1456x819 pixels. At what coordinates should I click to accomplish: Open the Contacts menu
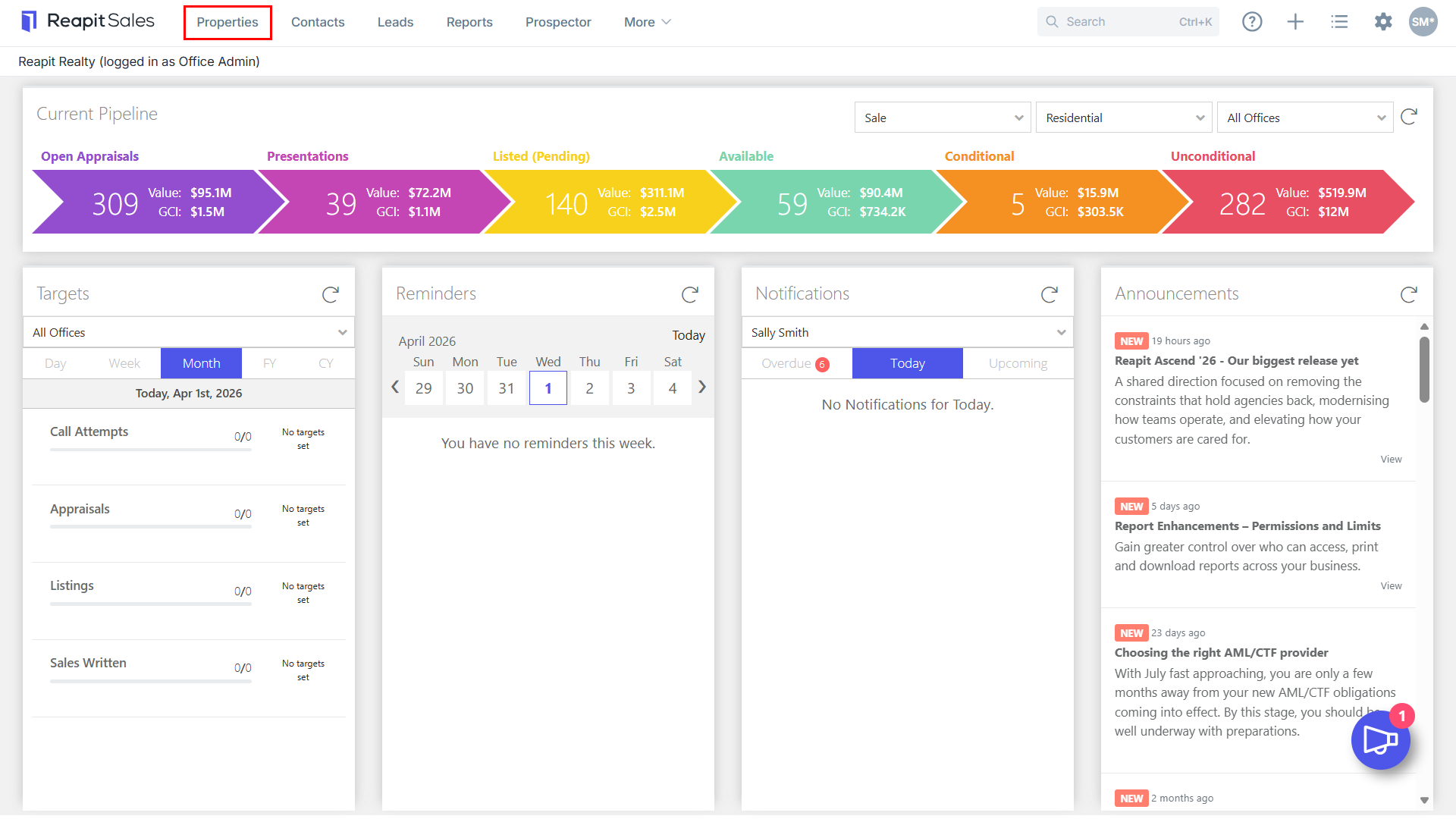(x=318, y=22)
